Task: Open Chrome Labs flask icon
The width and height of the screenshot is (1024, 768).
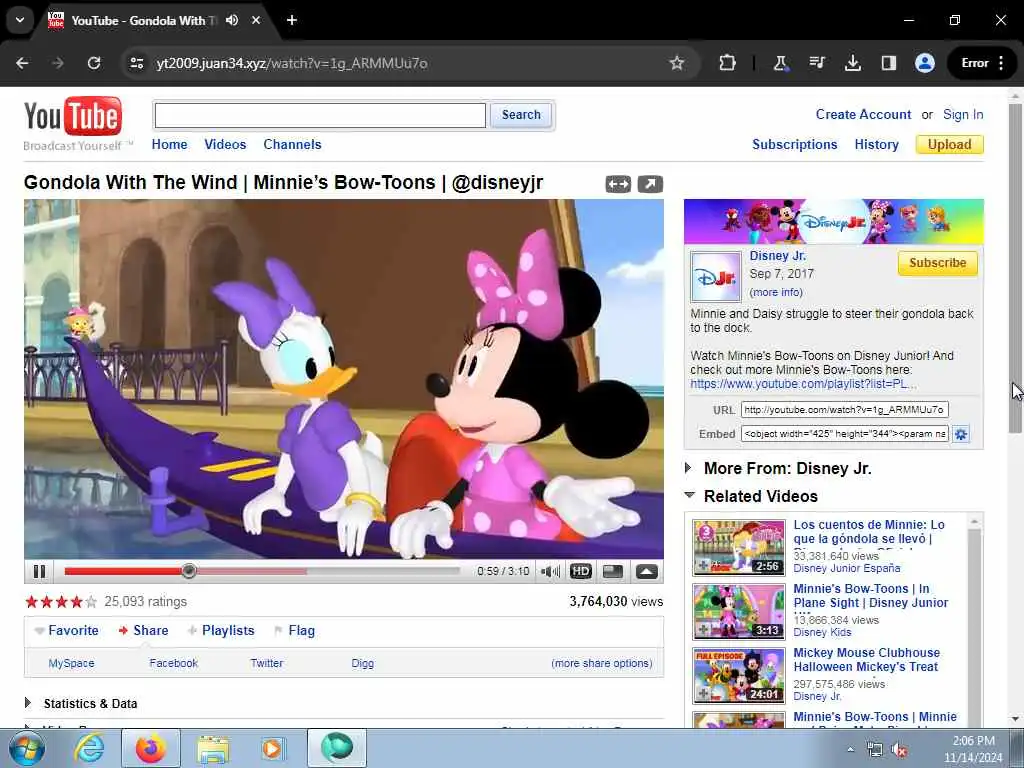Action: click(780, 63)
